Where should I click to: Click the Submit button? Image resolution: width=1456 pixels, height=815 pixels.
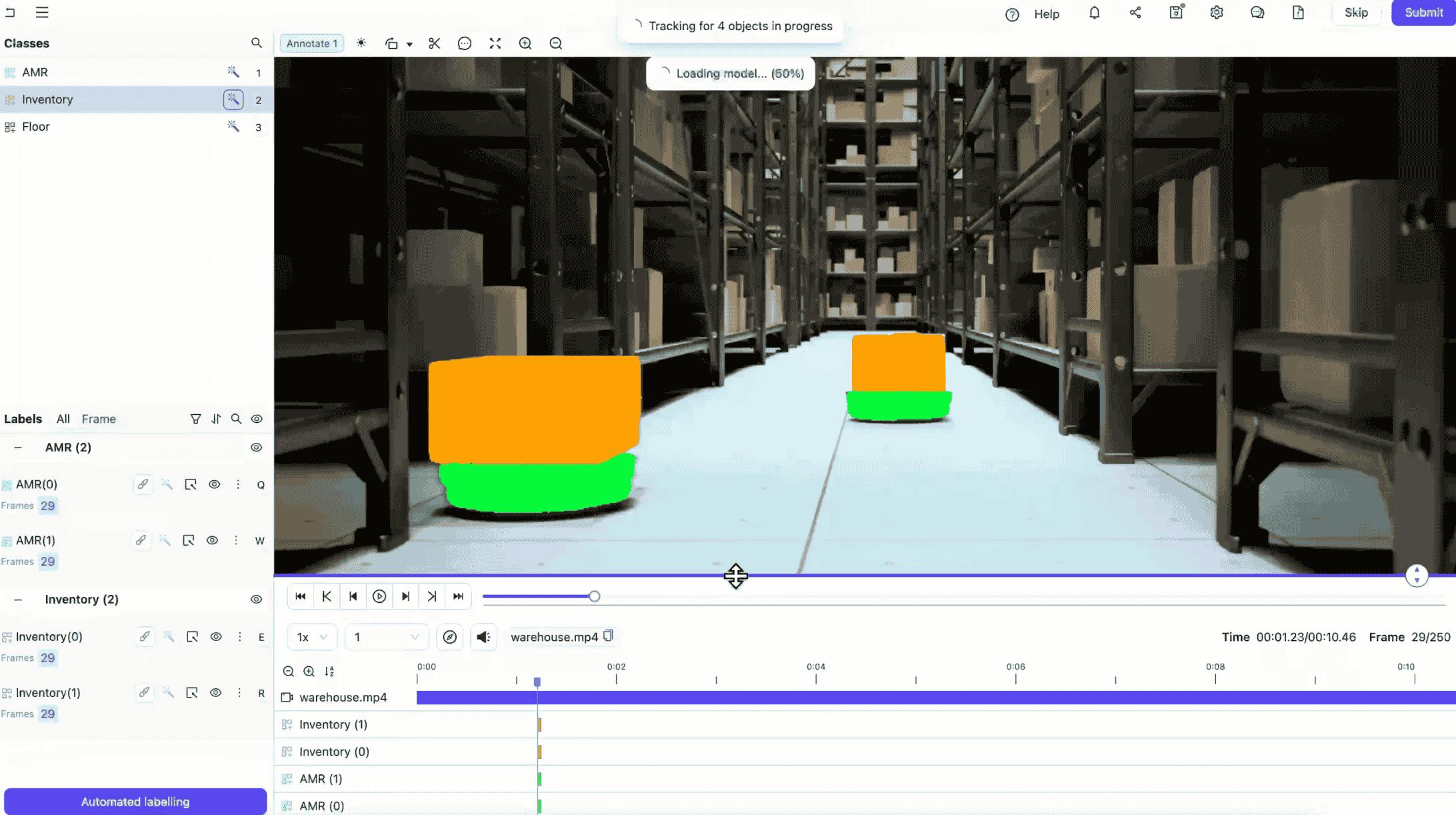point(1423,12)
